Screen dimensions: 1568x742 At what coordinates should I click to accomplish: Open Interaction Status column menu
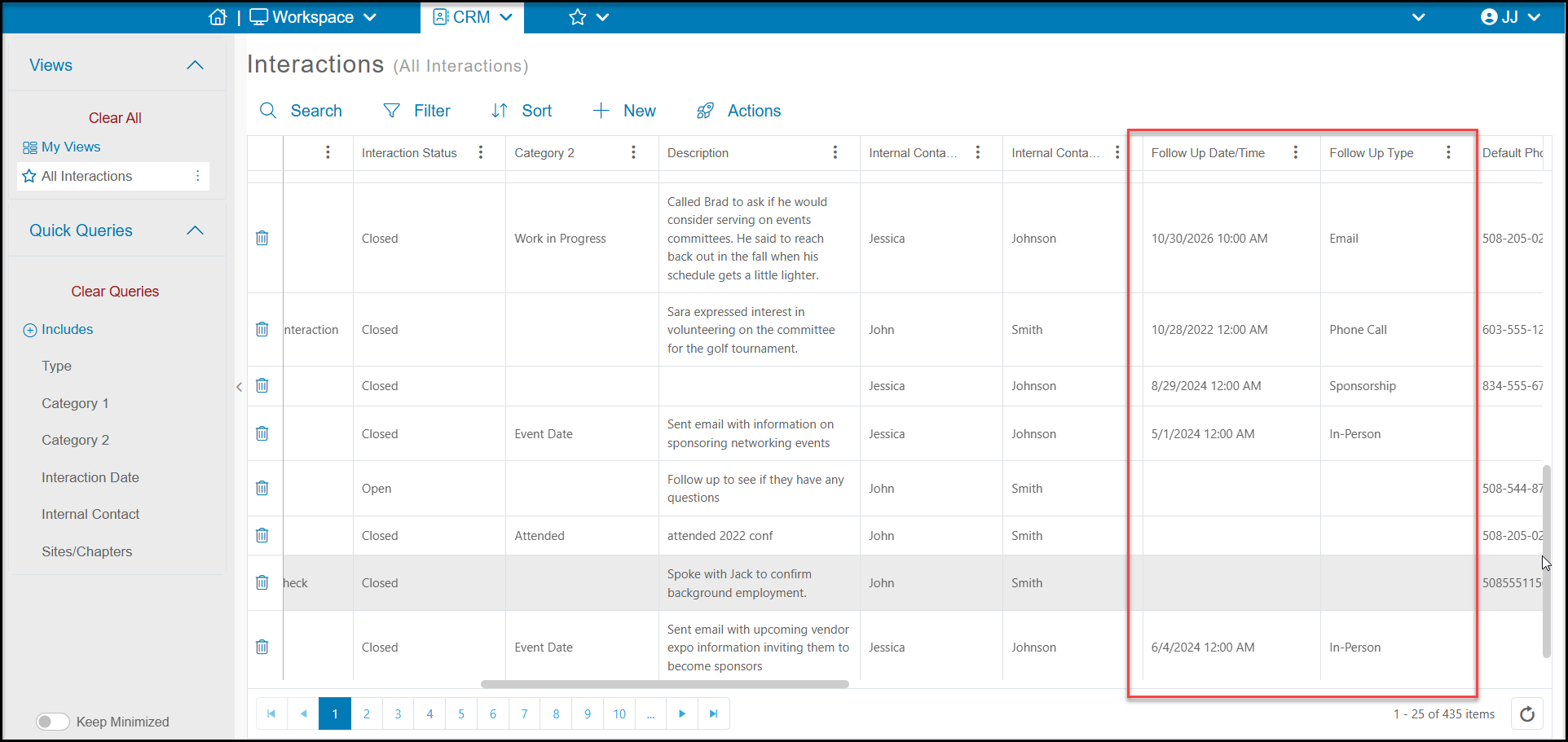click(481, 152)
